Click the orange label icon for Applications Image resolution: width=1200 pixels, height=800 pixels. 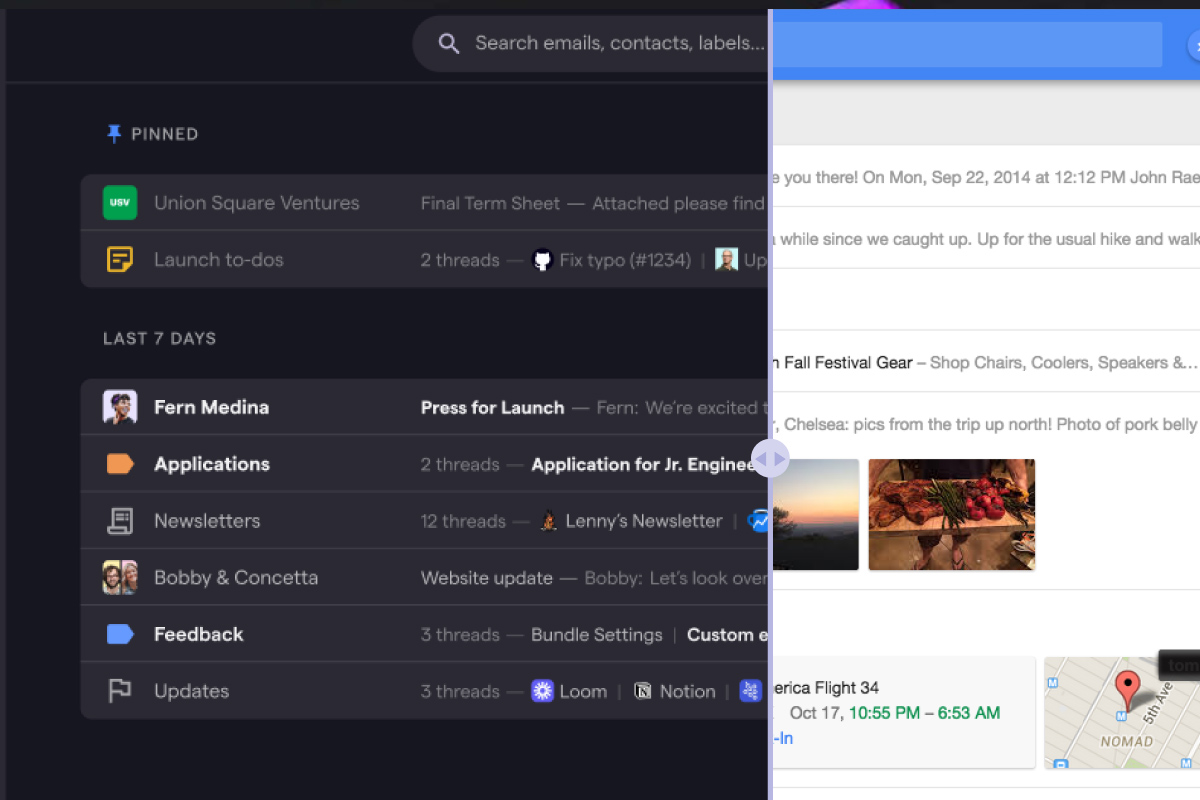point(120,464)
